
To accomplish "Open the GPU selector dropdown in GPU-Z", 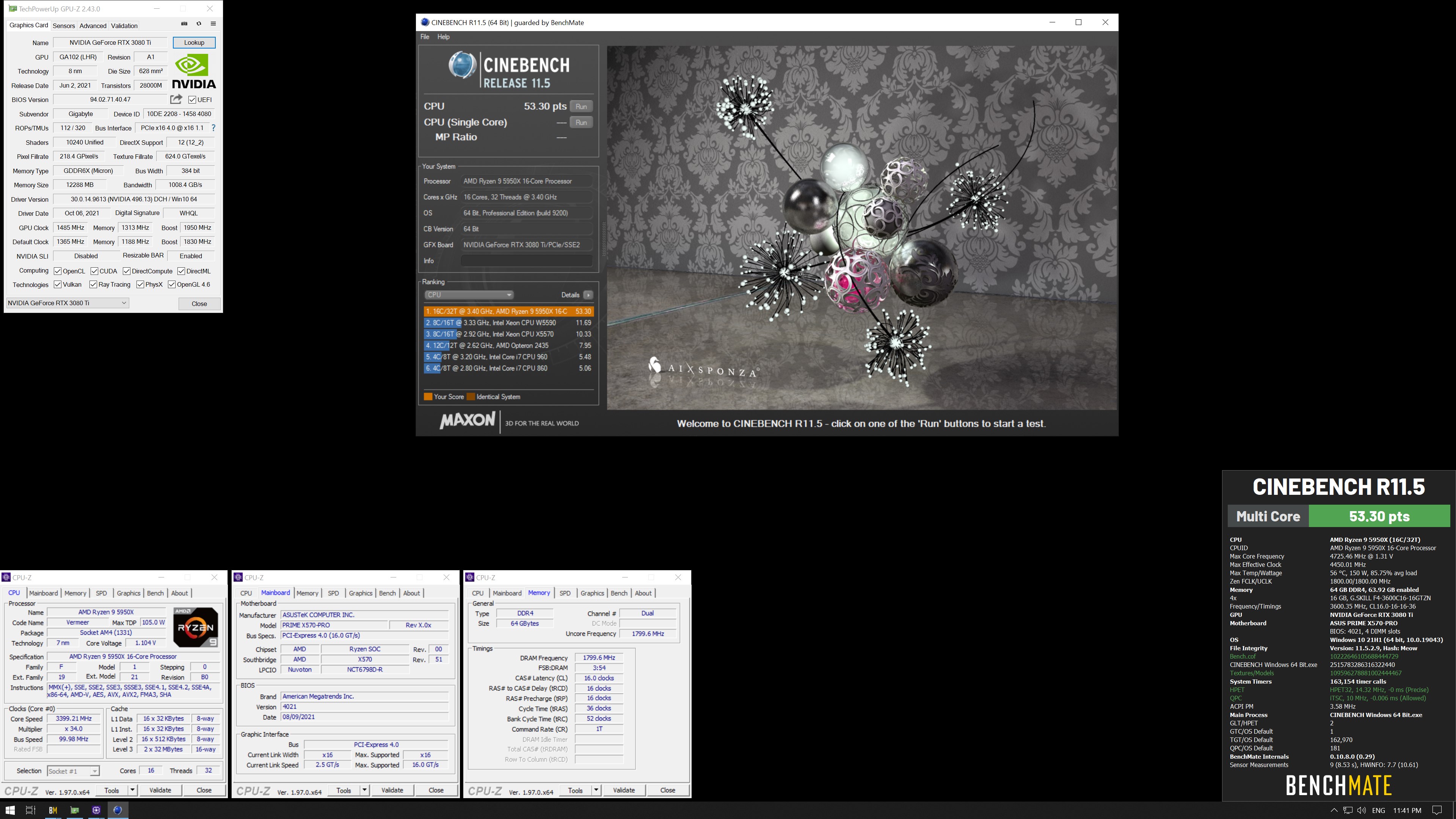I will [67, 303].
